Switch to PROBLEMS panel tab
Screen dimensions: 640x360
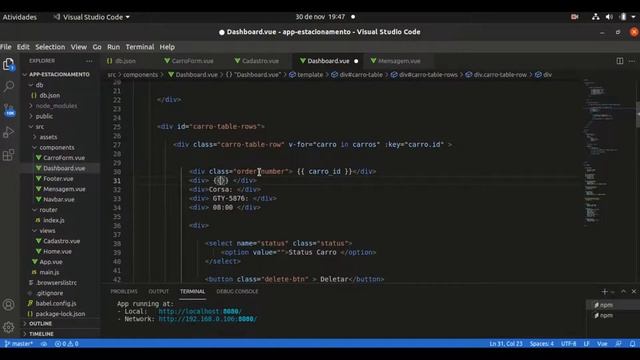[124, 291]
